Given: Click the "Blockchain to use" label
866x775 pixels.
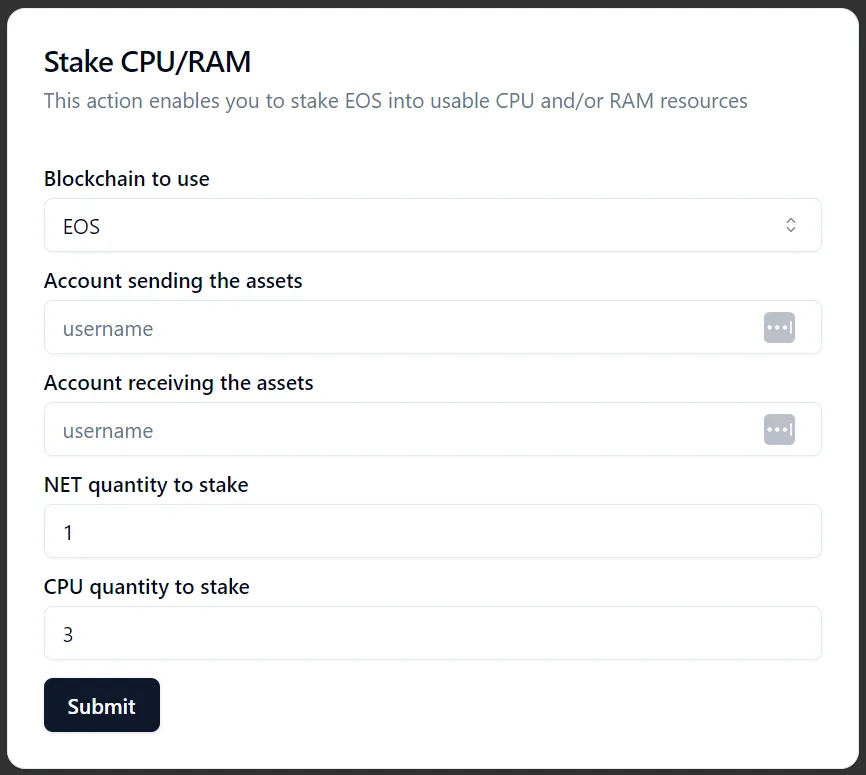Looking at the screenshot, I should pyautogui.click(x=126, y=179).
